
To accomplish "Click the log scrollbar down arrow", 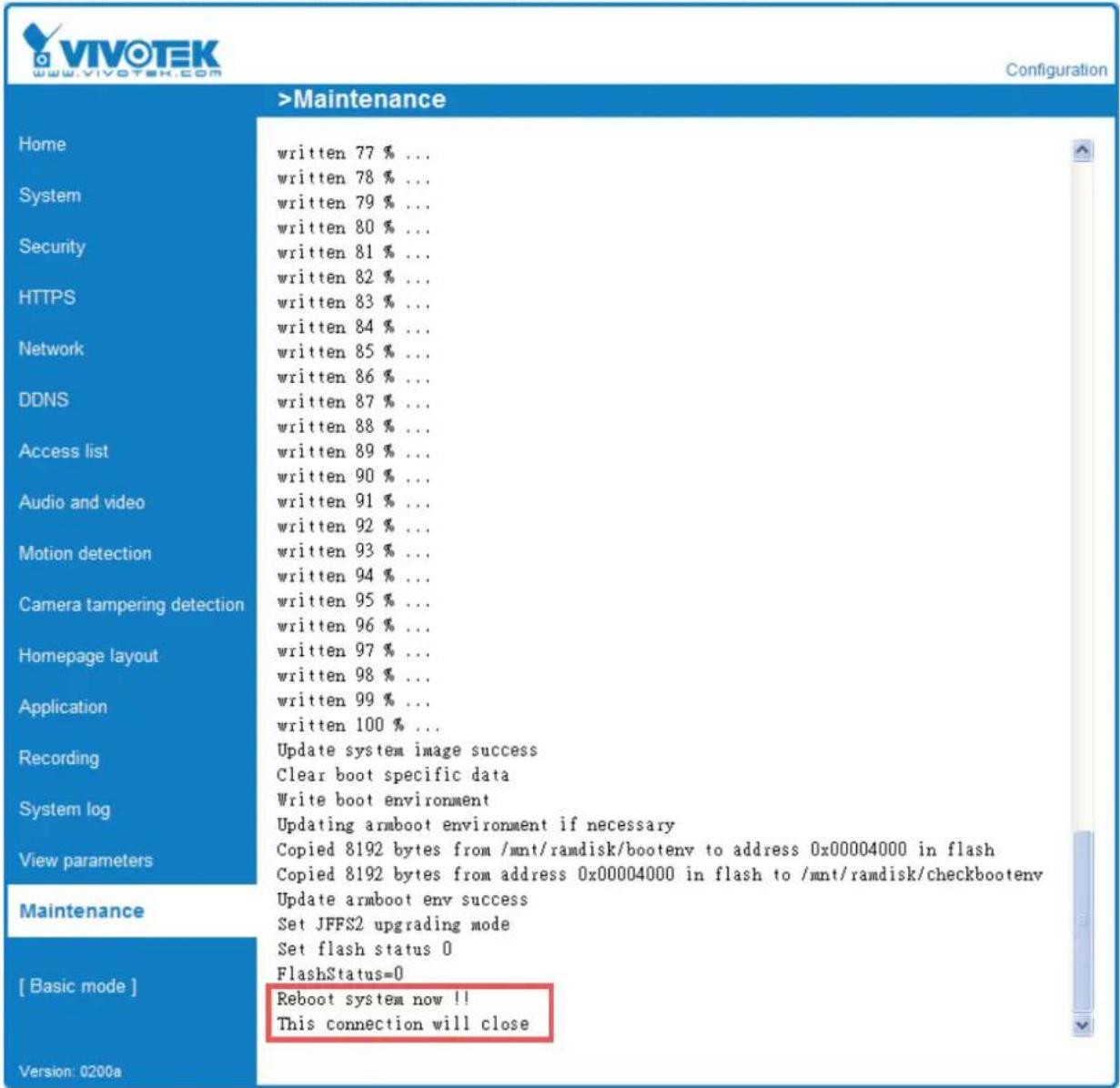I will (1083, 1023).
